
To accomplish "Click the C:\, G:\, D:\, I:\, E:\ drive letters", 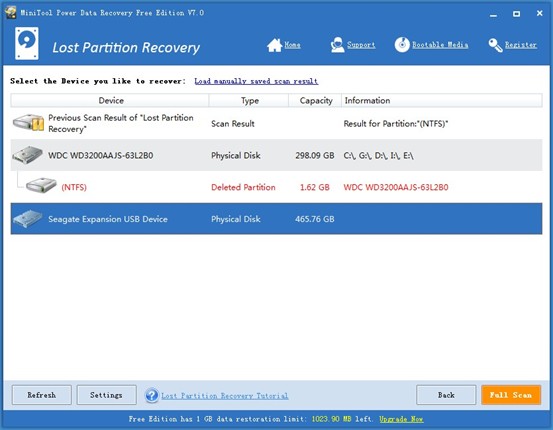I will pyautogui.click(x=378, y=156).
